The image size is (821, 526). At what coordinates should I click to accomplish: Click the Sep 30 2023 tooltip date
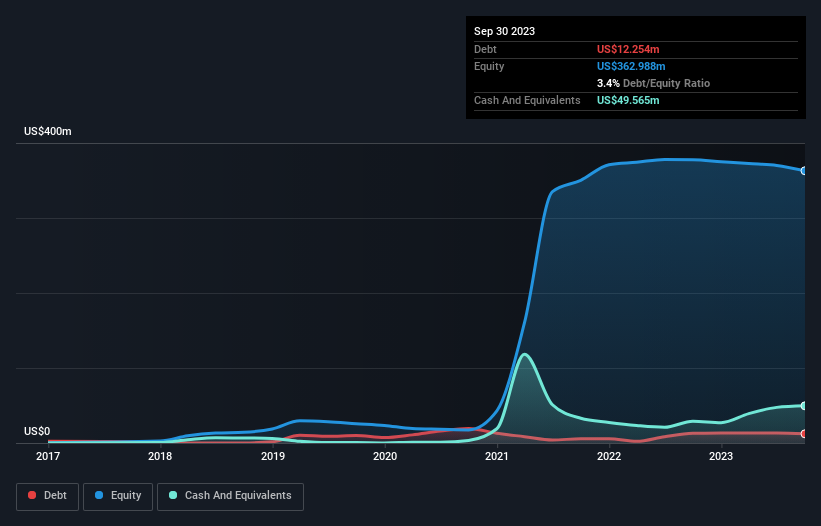[504, 31]
